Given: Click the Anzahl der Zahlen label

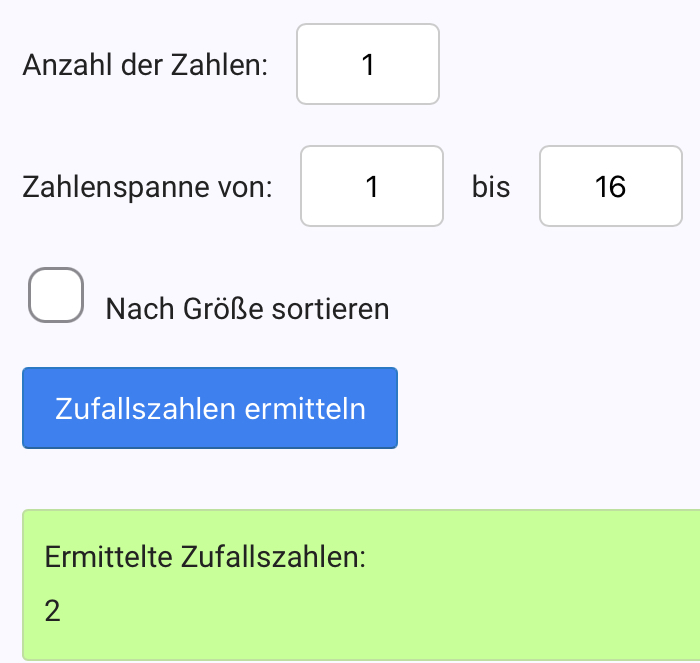Looking at the screenshot, I should coord(145,66).
